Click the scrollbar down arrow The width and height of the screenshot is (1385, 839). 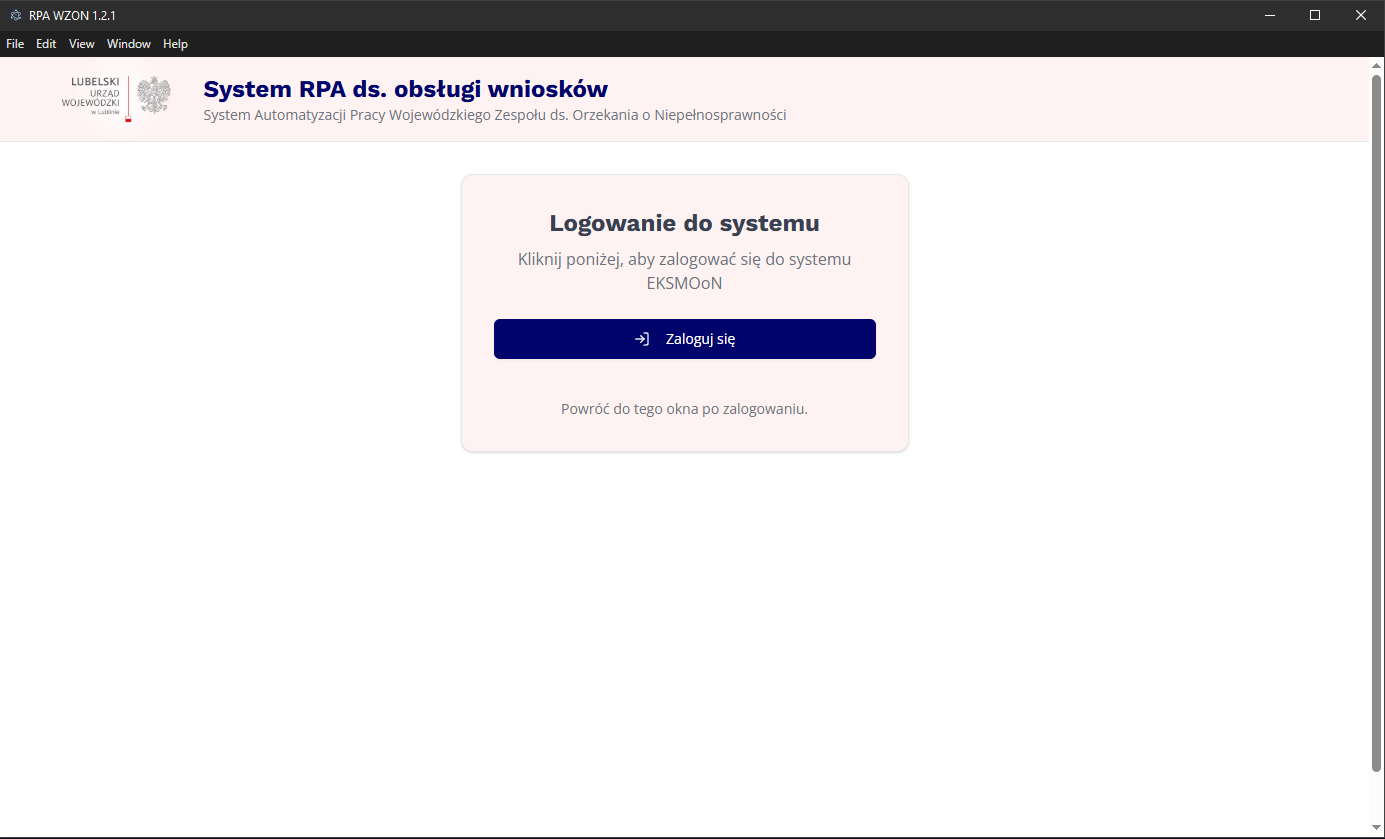point(1377,825)
